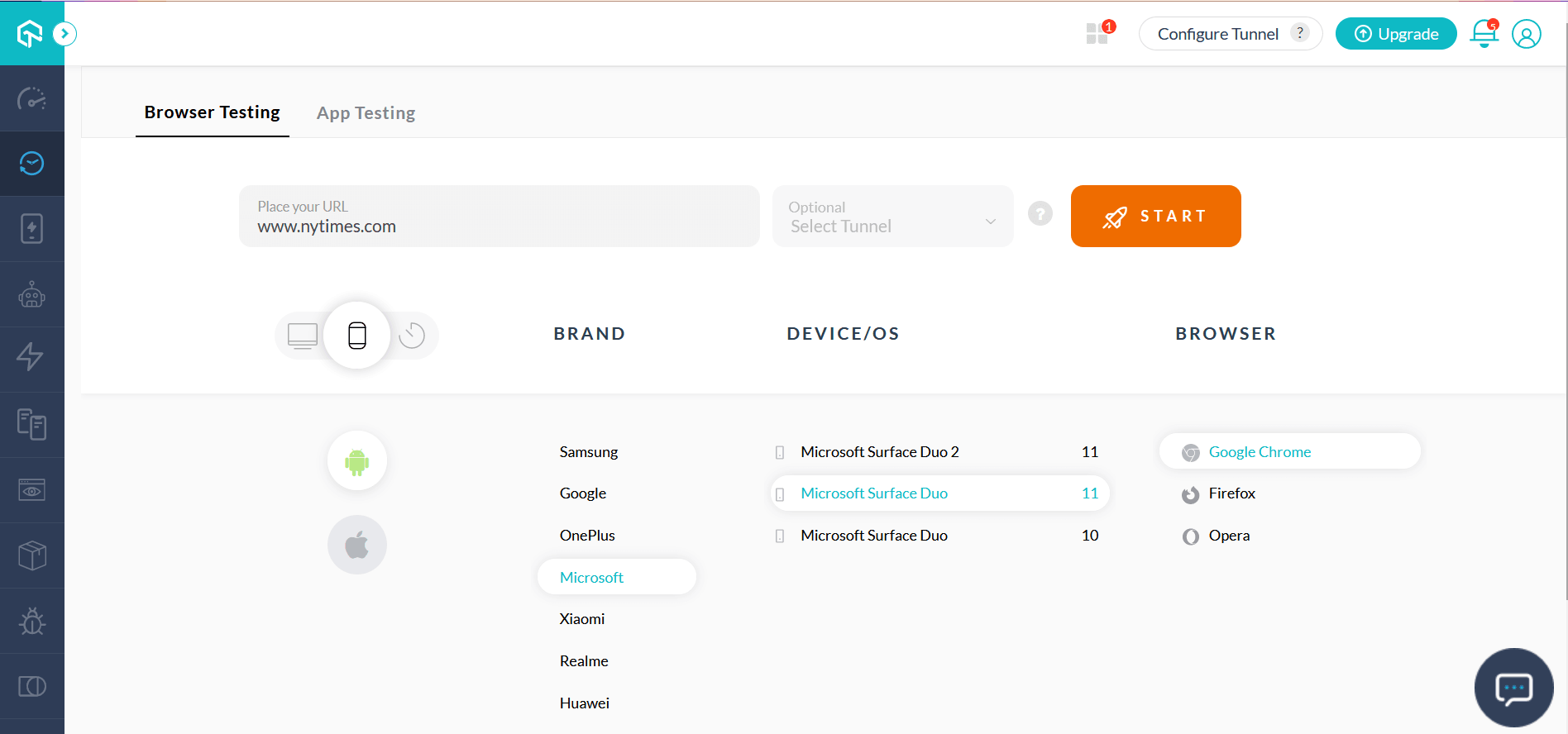Click the START button

click(1155, 217)
